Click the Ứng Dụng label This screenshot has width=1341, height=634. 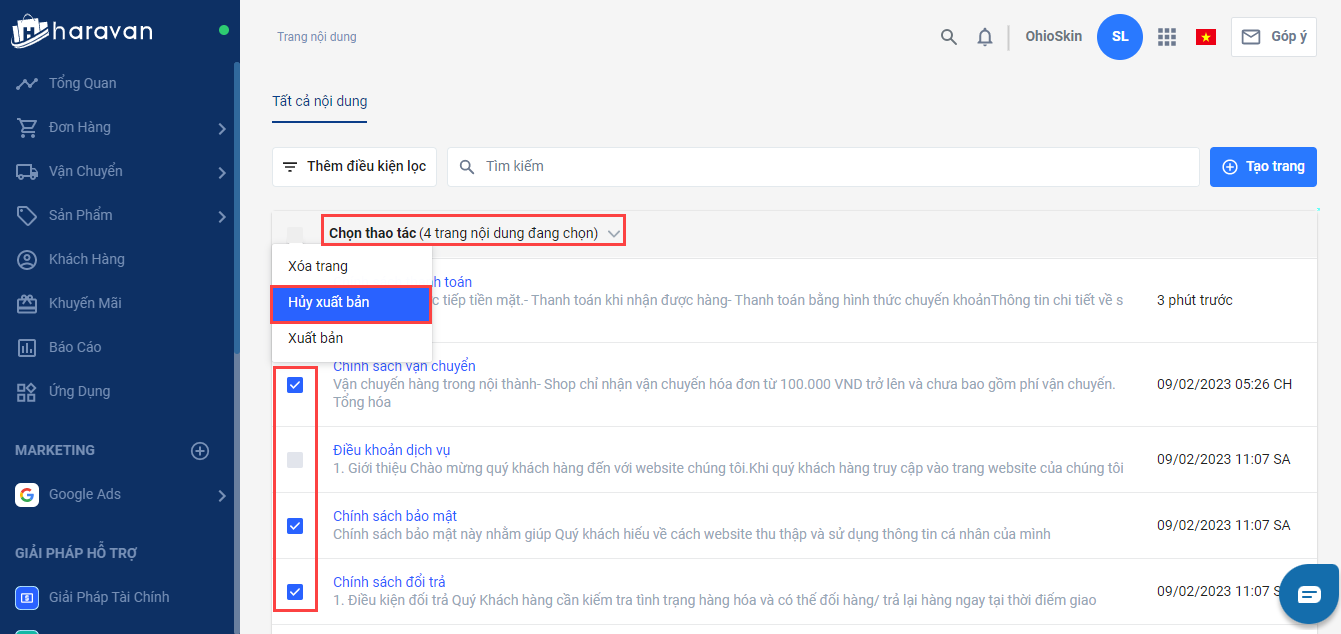(80, 391)
